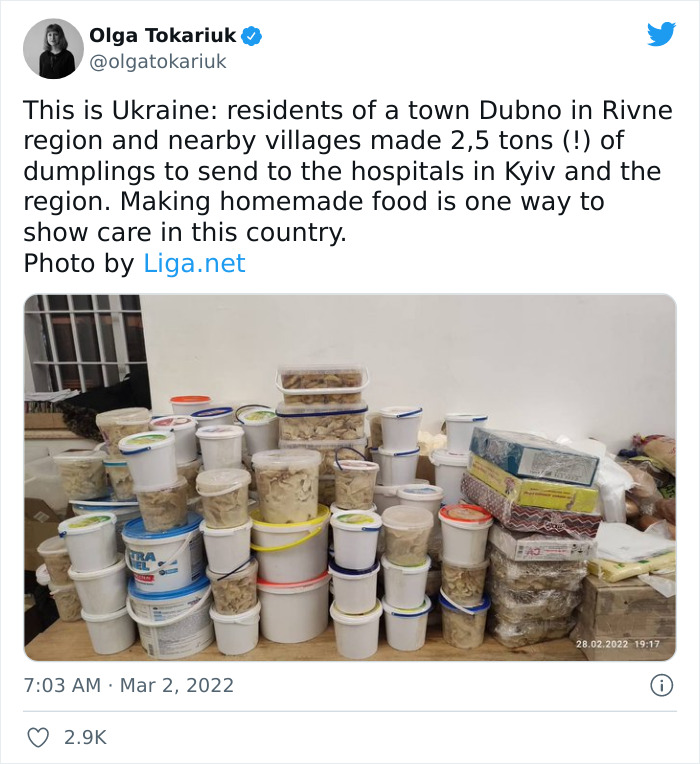Click the Olga Tokariuk display name
Screen dimensions: 700x764
pyautogui.click(x=162, y=36)
